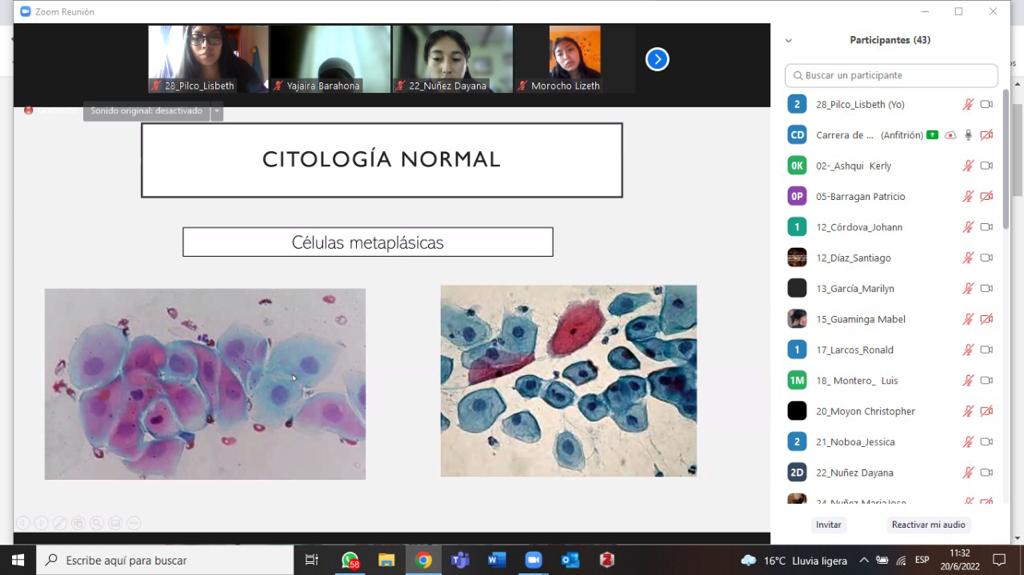Focus the Buscar un participante field
Screen dimensions: 1024x575
[x=891, y=75]
